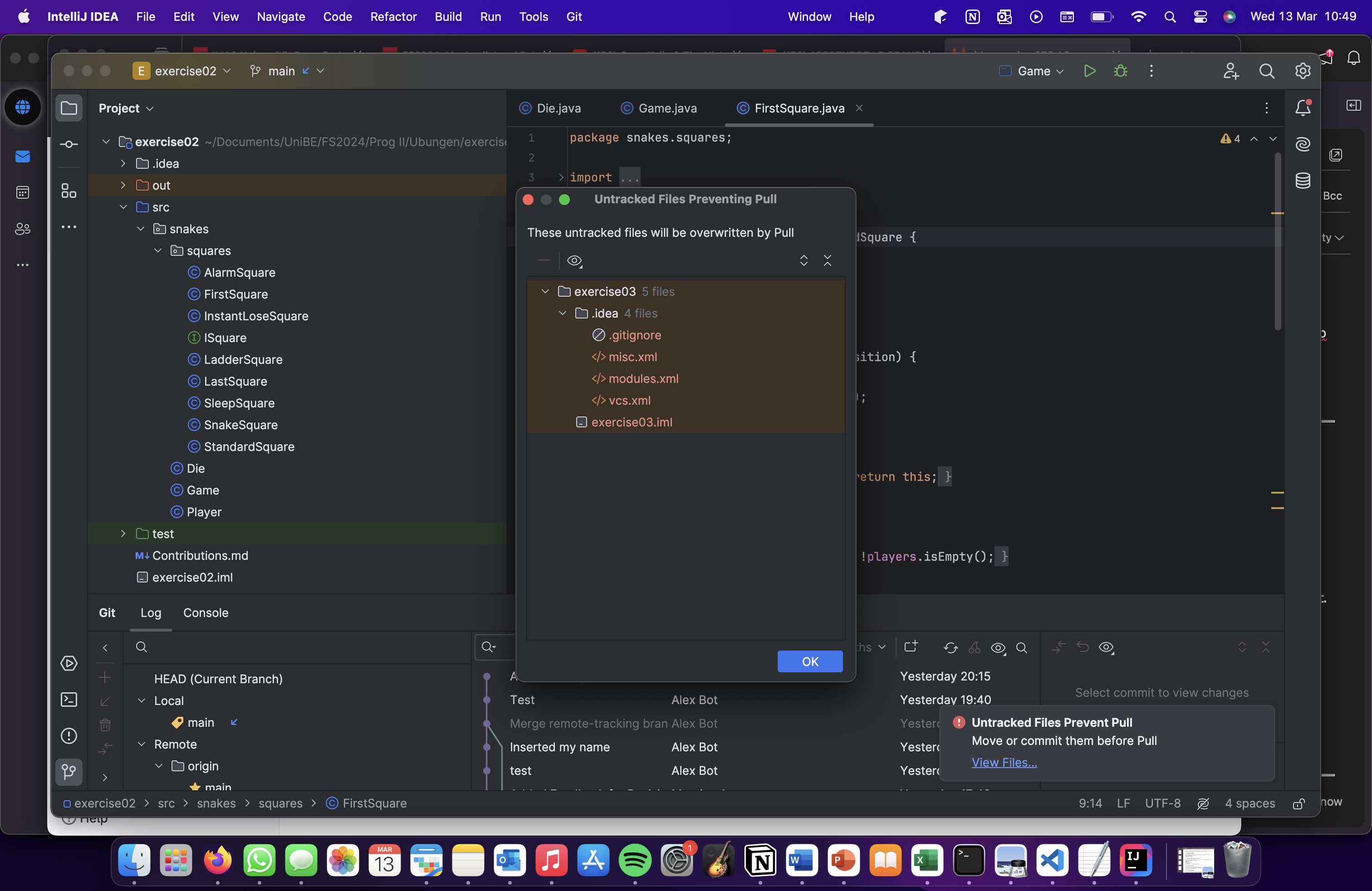The width and height of the screenshot is (1372, 891).
Task: Collapse the squares package
Action: click(x=158, y=251)
